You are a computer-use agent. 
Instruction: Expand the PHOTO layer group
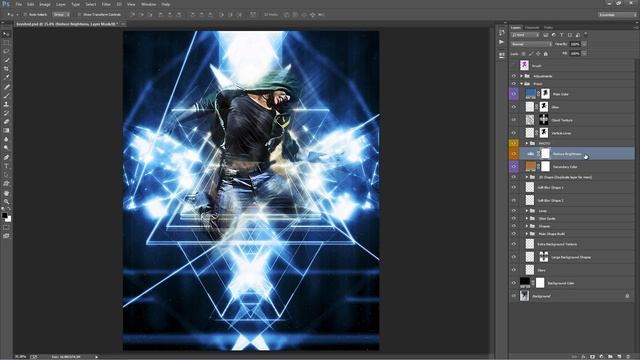click(527, 143)
